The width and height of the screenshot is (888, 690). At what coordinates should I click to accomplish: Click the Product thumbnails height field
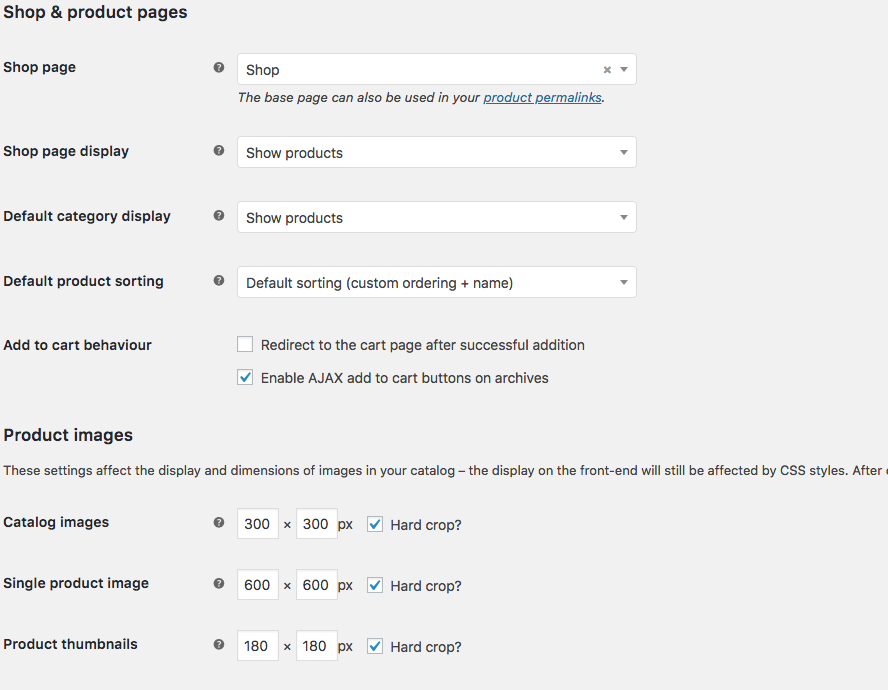coord(317,645)
